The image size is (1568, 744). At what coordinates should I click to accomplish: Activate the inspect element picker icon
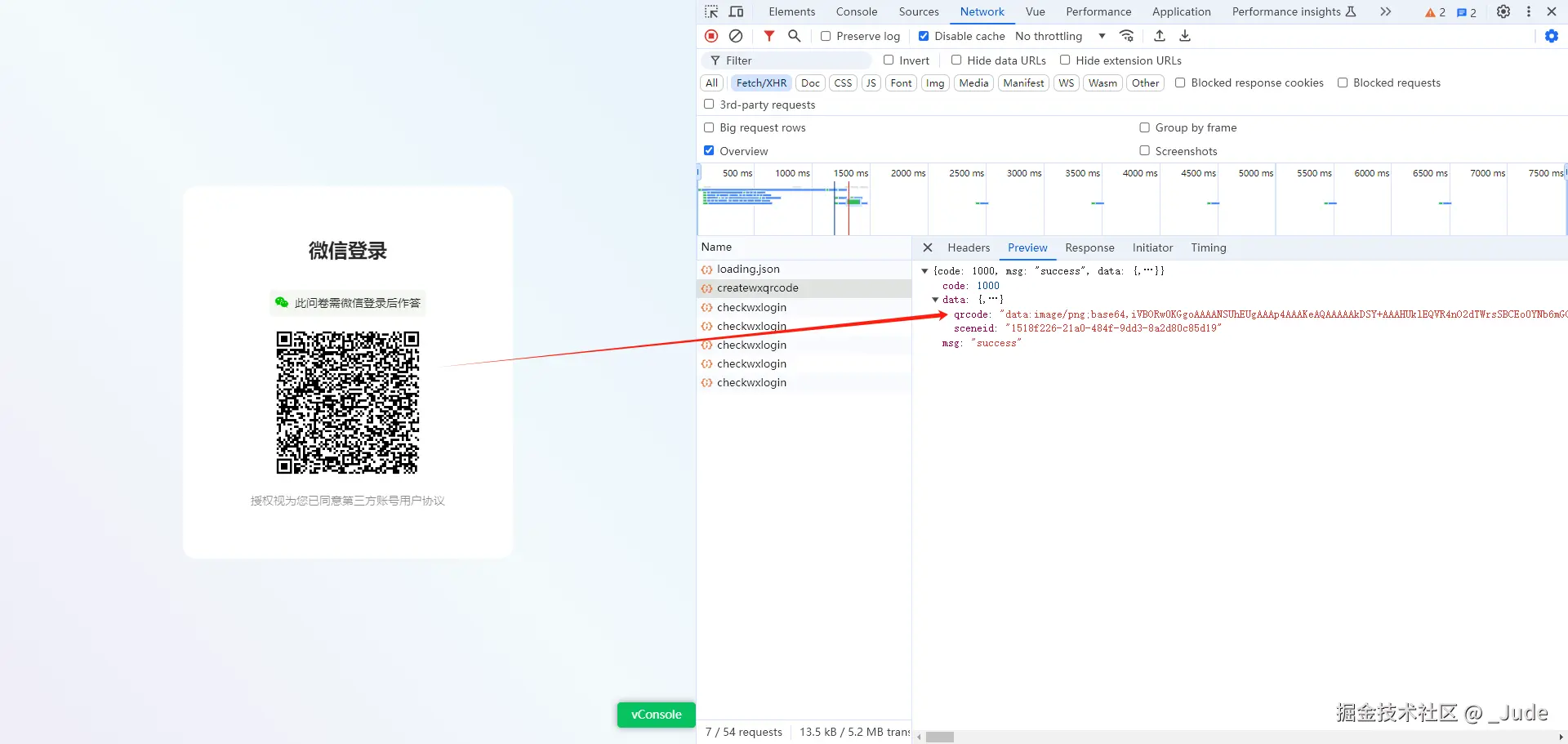pyautogui.click(x=711, y=11)
